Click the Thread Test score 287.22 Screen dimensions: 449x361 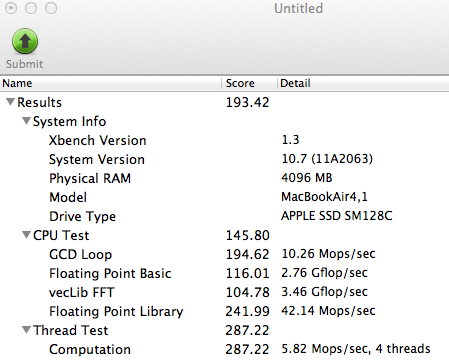pos(247,330)
